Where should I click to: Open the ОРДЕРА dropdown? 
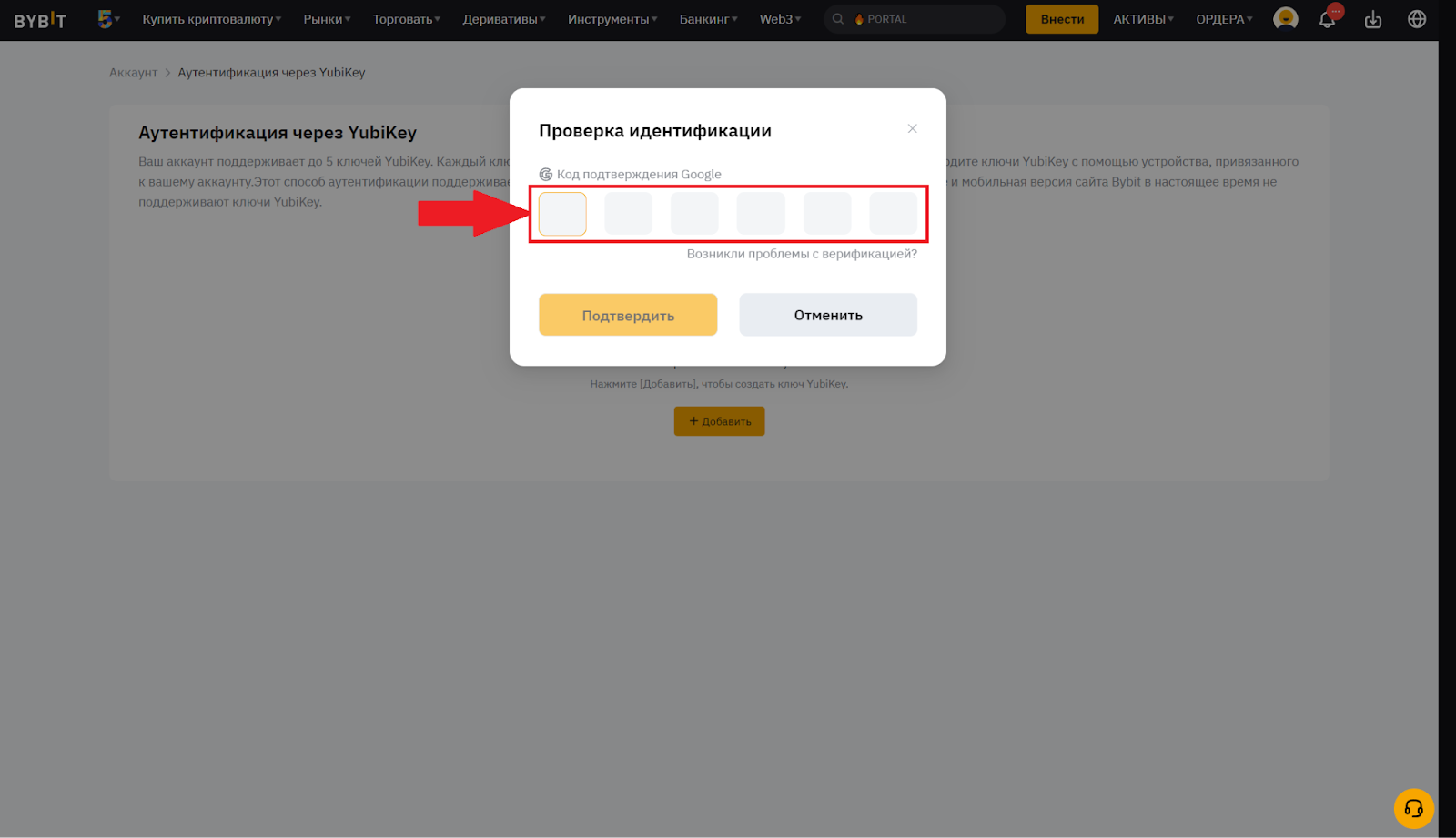click(1224, 19)
